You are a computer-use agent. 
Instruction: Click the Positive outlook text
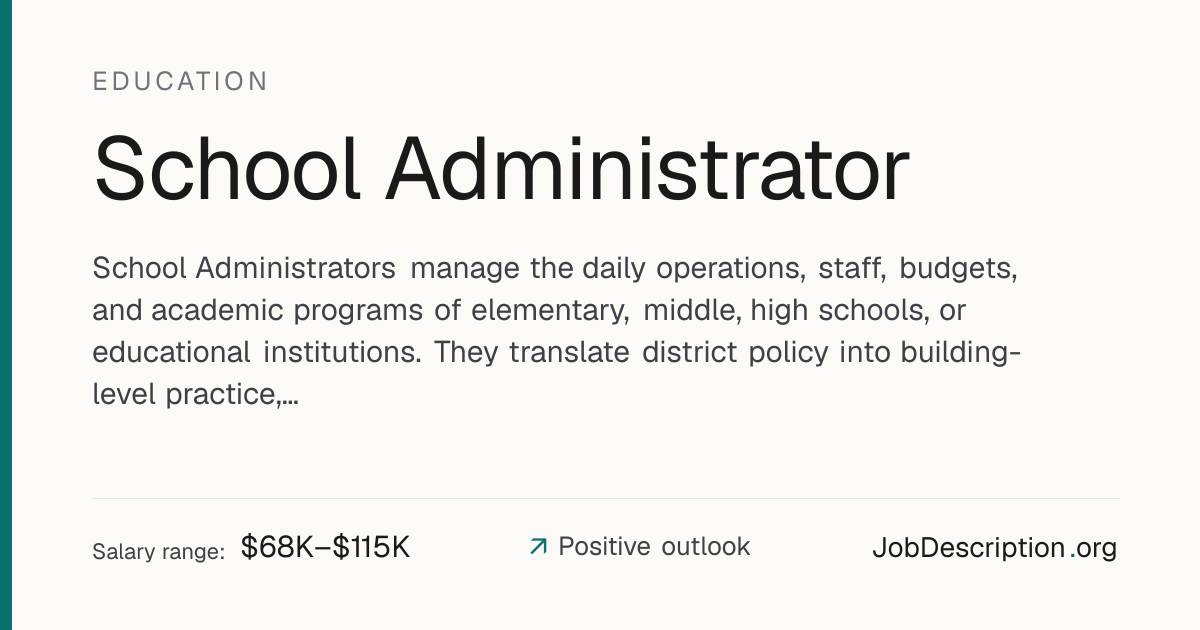pyautogui.click(x=654, y=547)
